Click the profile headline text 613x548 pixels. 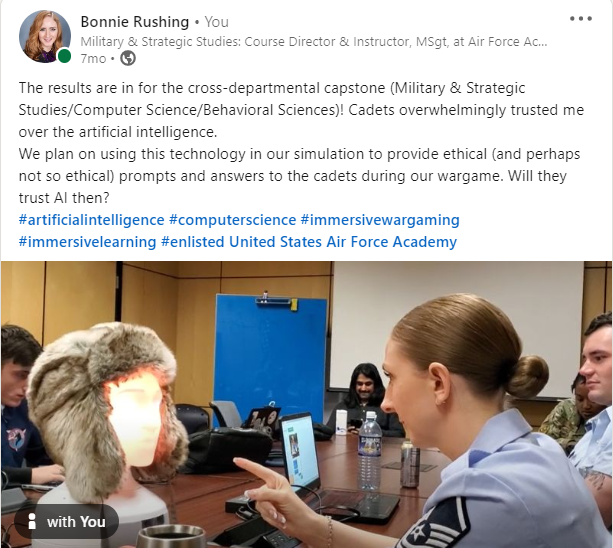coord(314,41)
